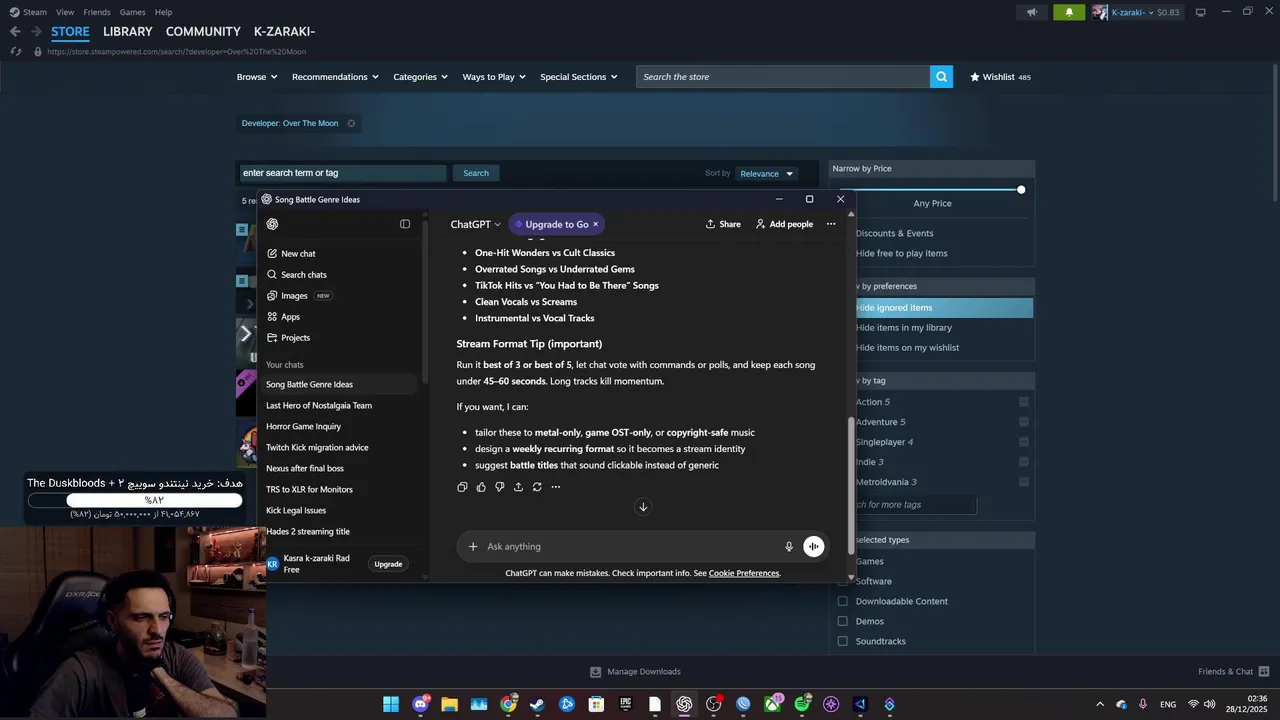Click the ChatGPT logo in sidebar

coord(272,224)
